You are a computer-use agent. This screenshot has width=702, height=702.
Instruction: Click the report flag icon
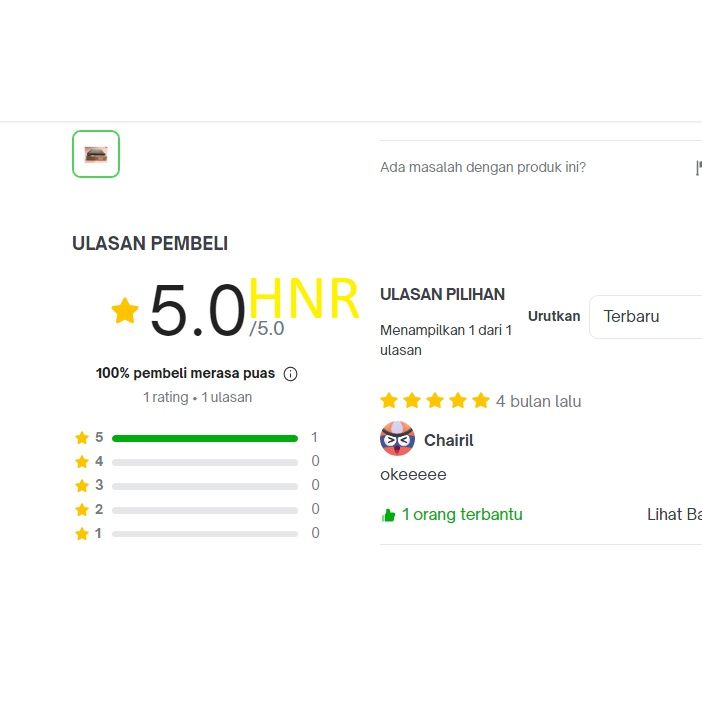tap(698, 168)
